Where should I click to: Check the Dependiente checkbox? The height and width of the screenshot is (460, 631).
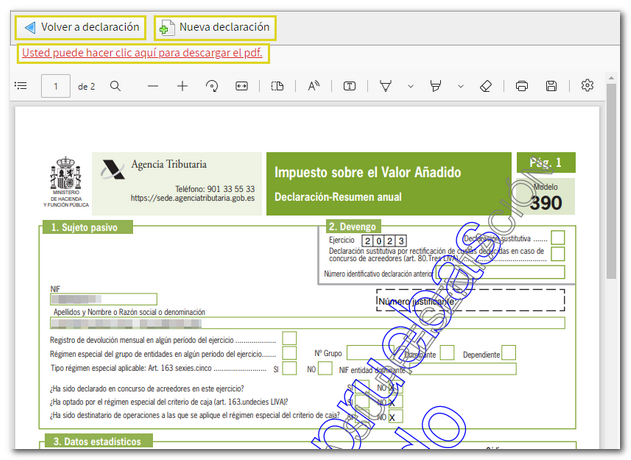pyautogui.click(x=509, y=352)
